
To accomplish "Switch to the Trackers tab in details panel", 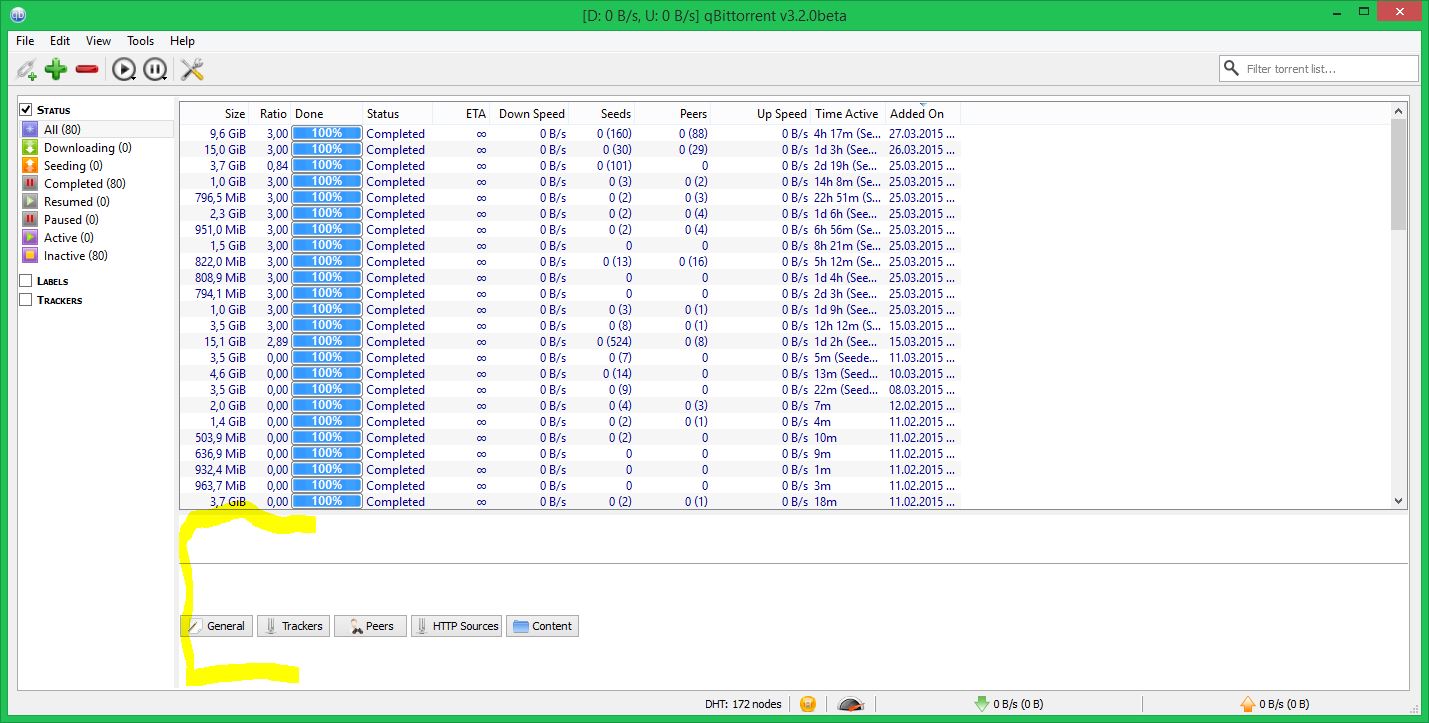I will [293, 626].
